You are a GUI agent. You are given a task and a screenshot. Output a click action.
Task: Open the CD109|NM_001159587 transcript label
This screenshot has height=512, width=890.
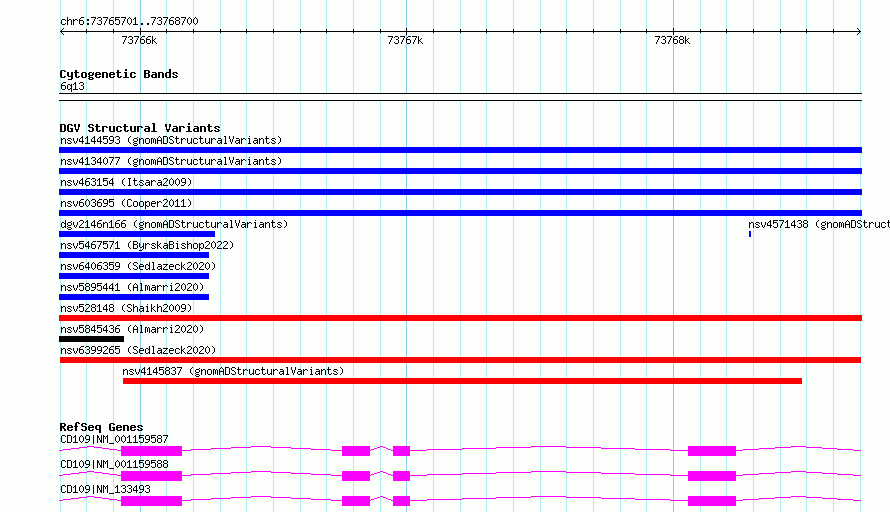[x=114, y=439]
